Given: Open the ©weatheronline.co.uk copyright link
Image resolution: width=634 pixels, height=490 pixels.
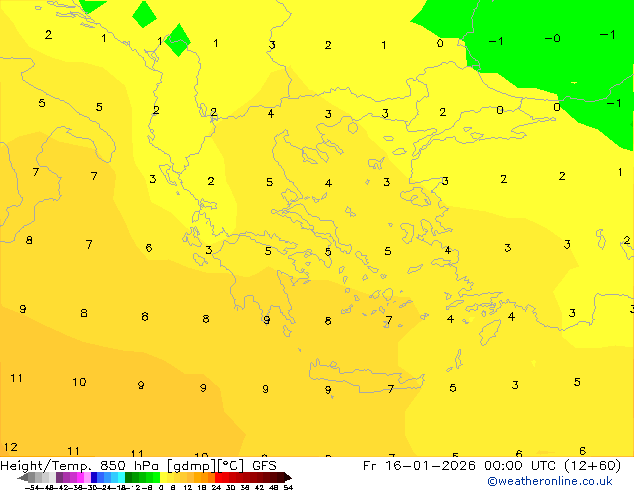Looking at the screenshot, I should [x=550, y=481].
